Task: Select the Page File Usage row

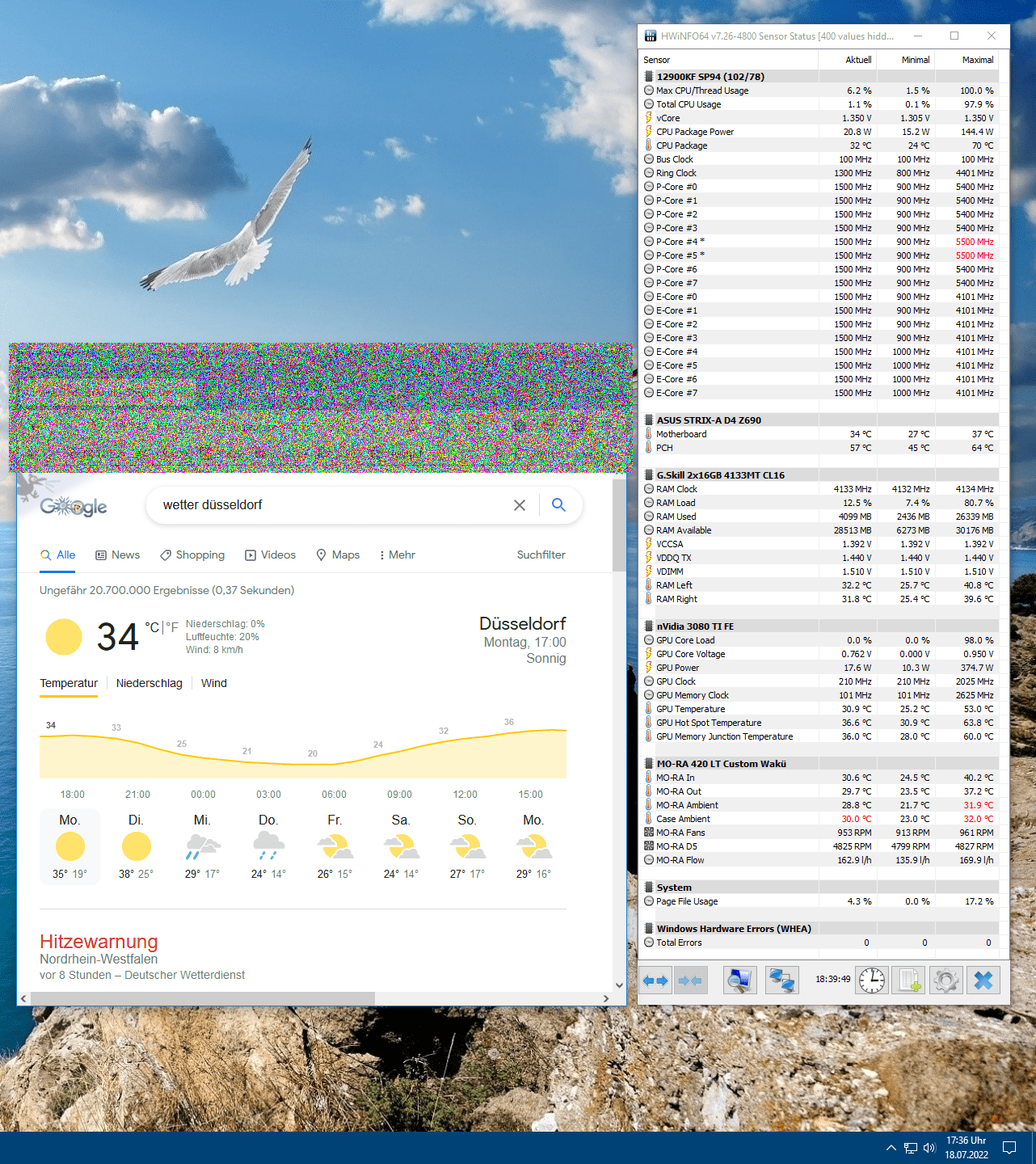Action: coord(820,901)
